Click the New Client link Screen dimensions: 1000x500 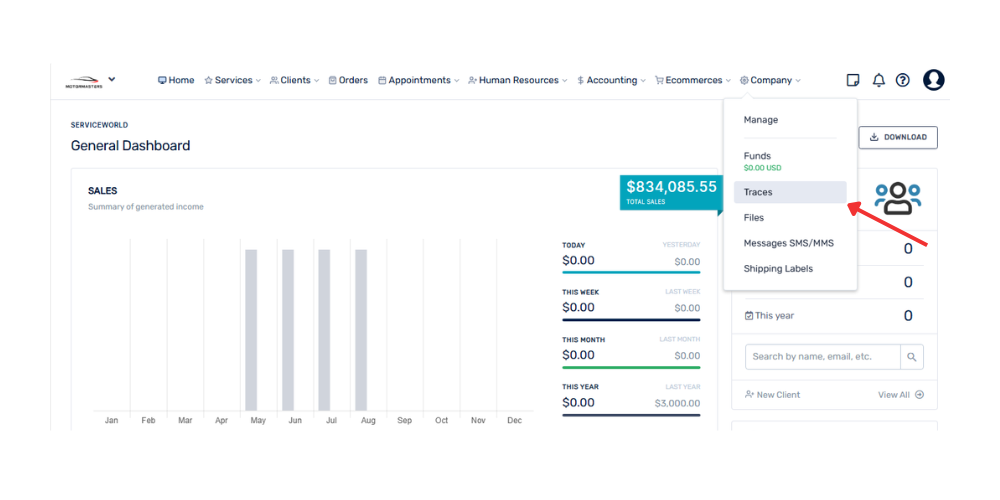(773, 395)
